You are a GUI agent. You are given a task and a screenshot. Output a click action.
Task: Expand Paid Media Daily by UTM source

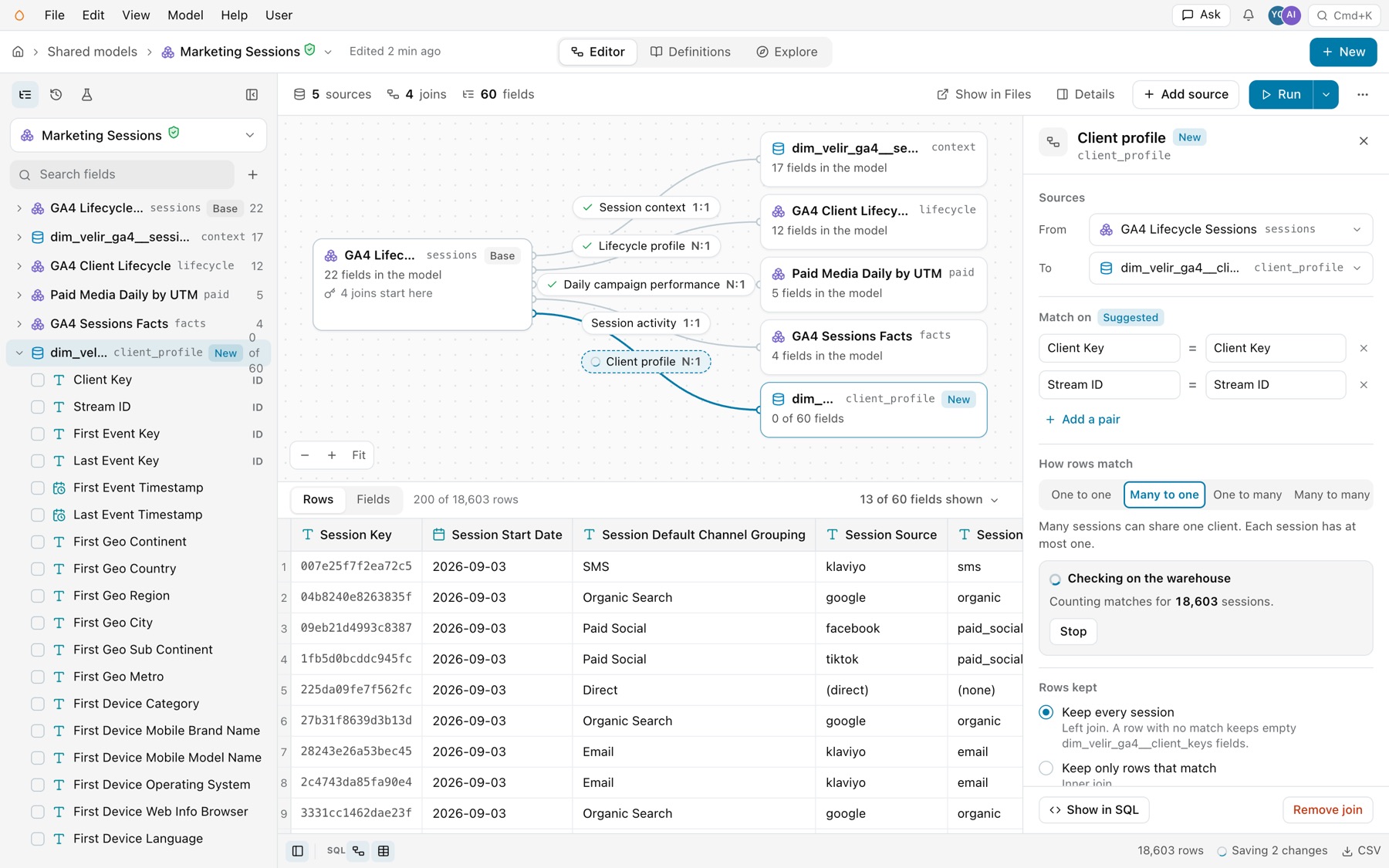(x=19, y=295)
